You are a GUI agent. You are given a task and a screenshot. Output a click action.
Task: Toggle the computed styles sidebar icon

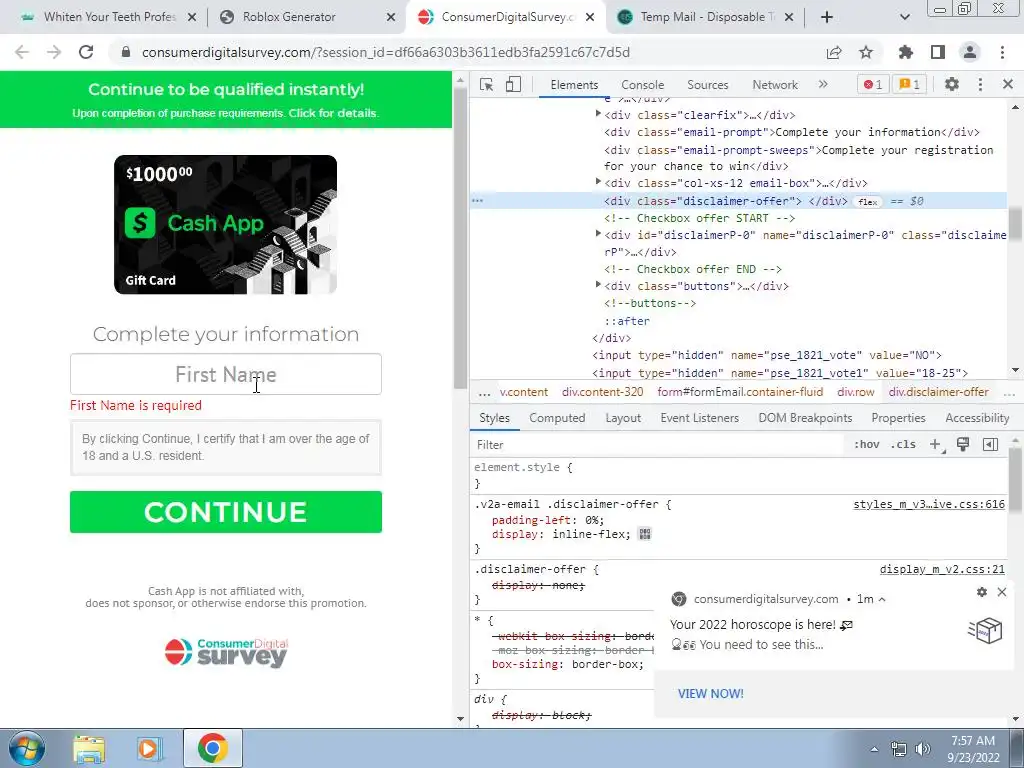(x=990, y=445)
